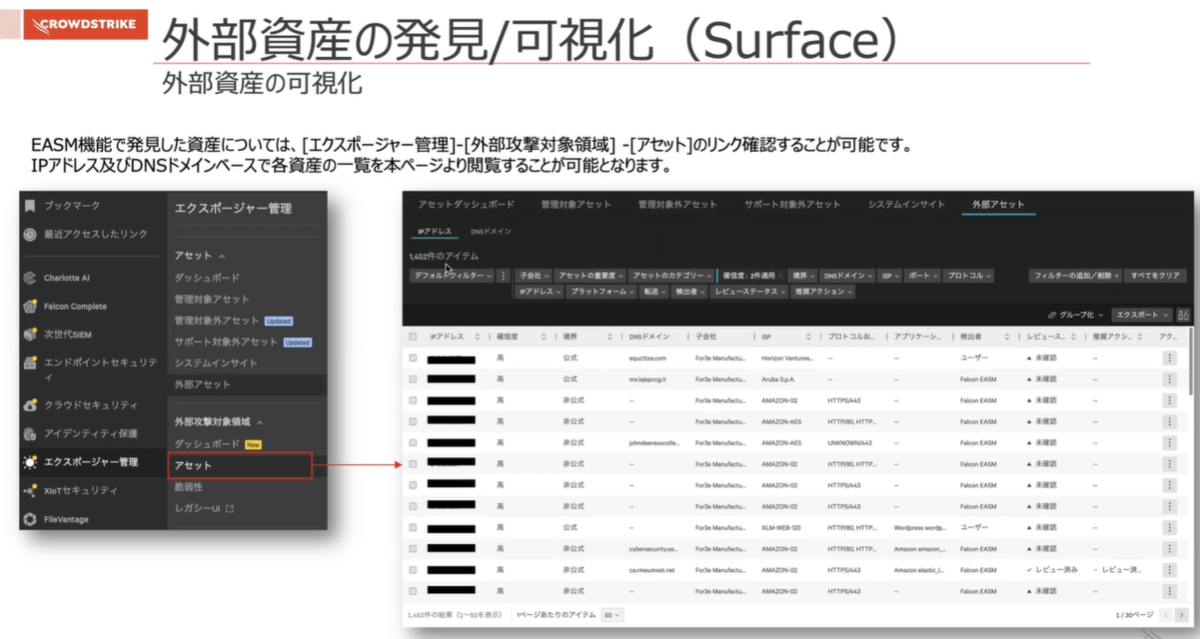Open the actions menu for the XLM-WEB-123 row
Screen dimensions: 1200x639
(x=1170, y=526)
